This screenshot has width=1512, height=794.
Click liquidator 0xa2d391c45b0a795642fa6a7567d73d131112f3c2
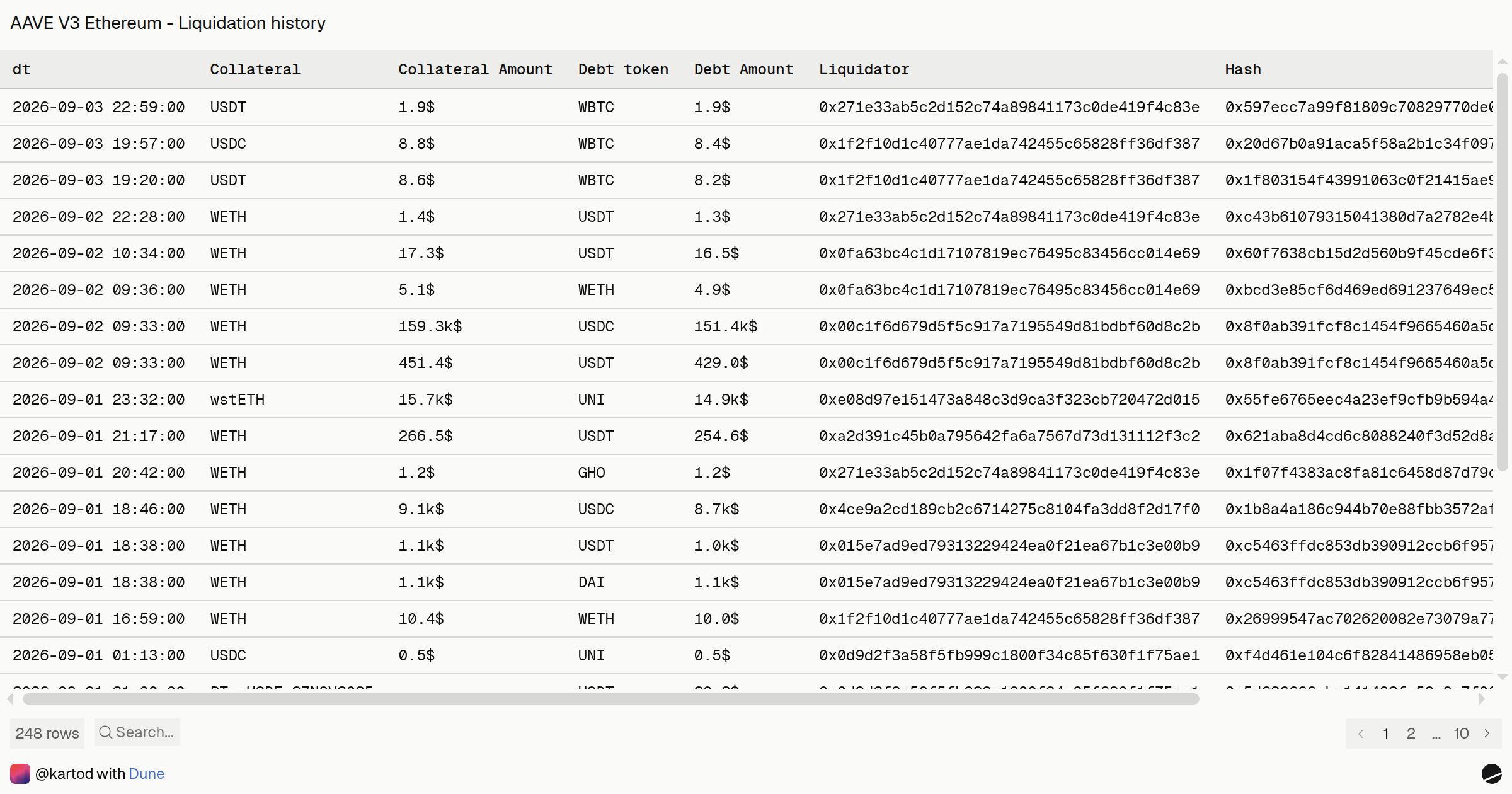click(x=1009, y=436)
